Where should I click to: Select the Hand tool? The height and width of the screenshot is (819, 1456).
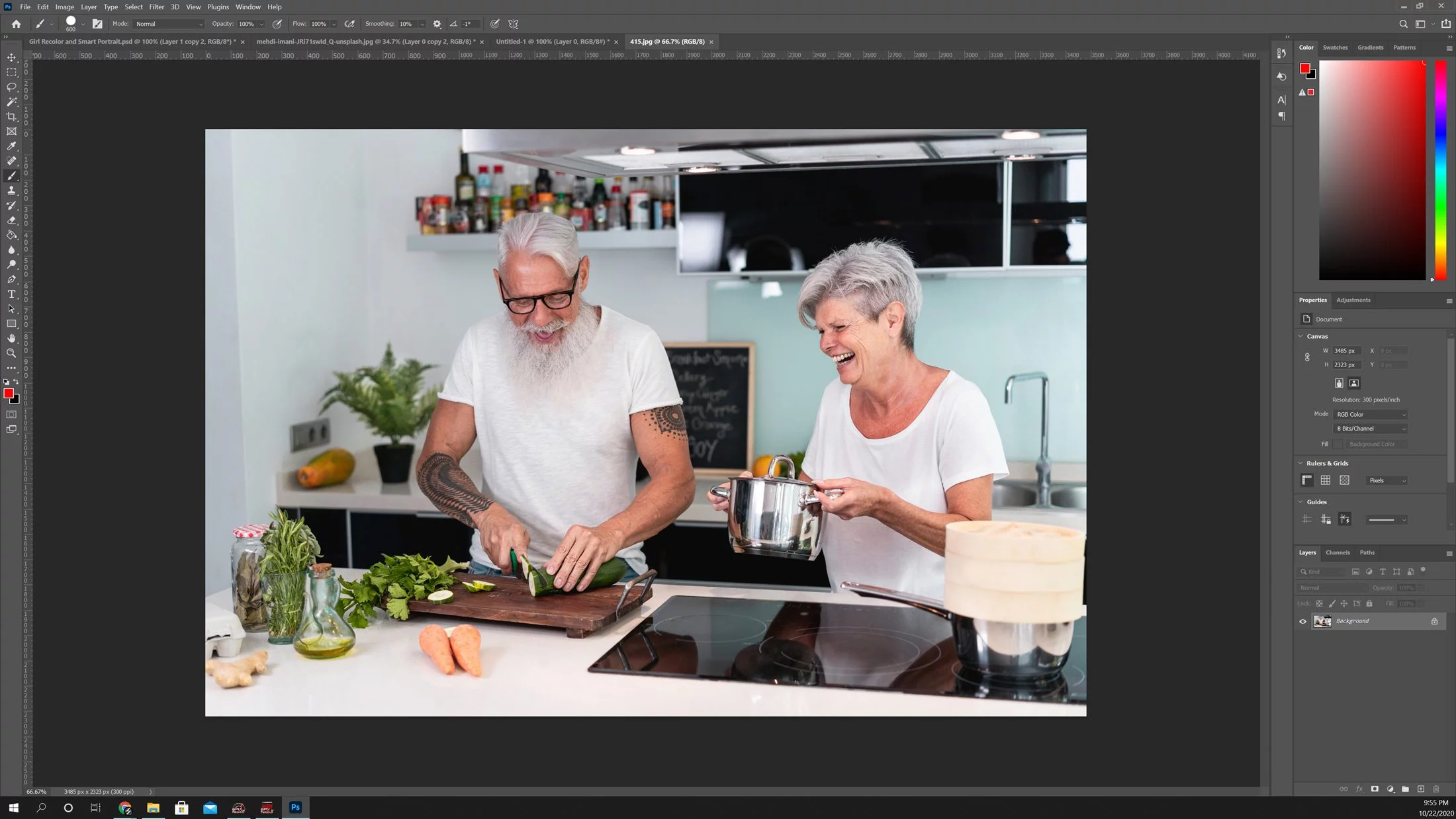pyautogui.click(x=11, y=338)
